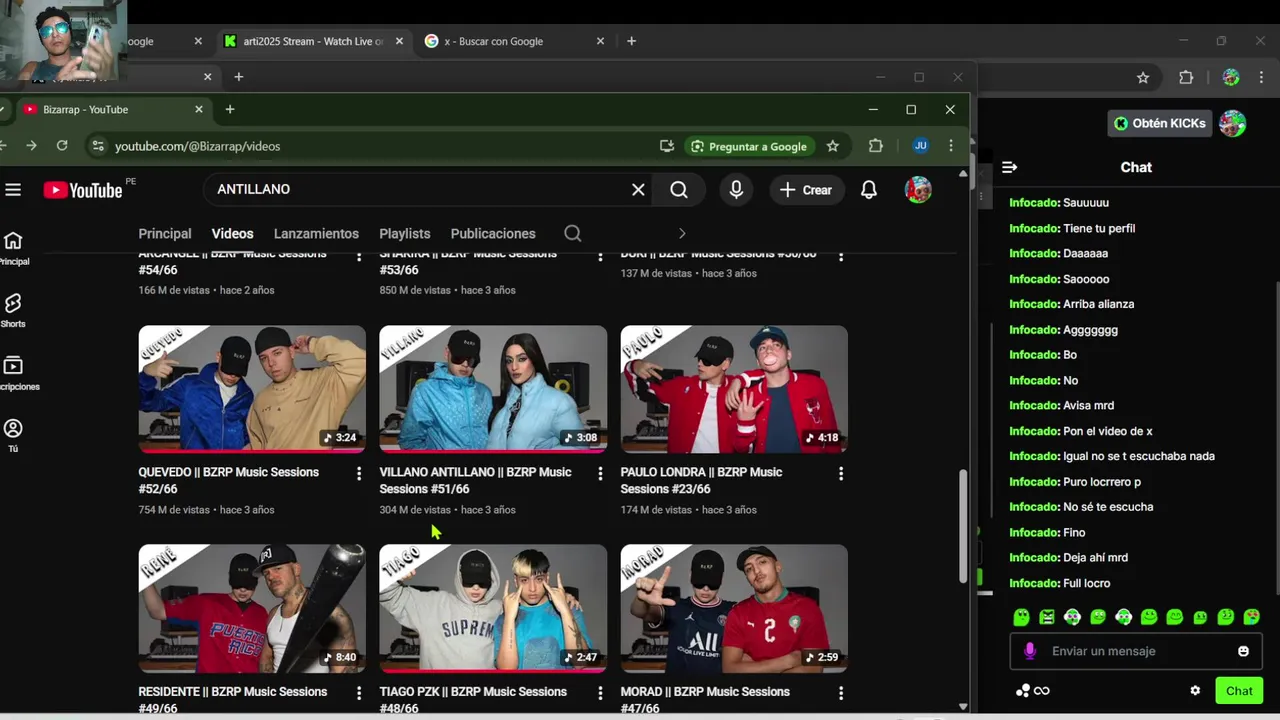Open options for TIAGO PZK session video
This screenshot has width=1280, height=720.
click(x=600, y=692)
